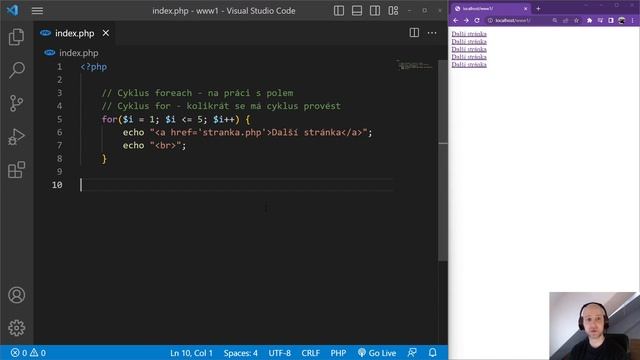Viewport: 640px width, 360px height.
Task: Bookmark the page with the star icon
Action: point(576,20)
